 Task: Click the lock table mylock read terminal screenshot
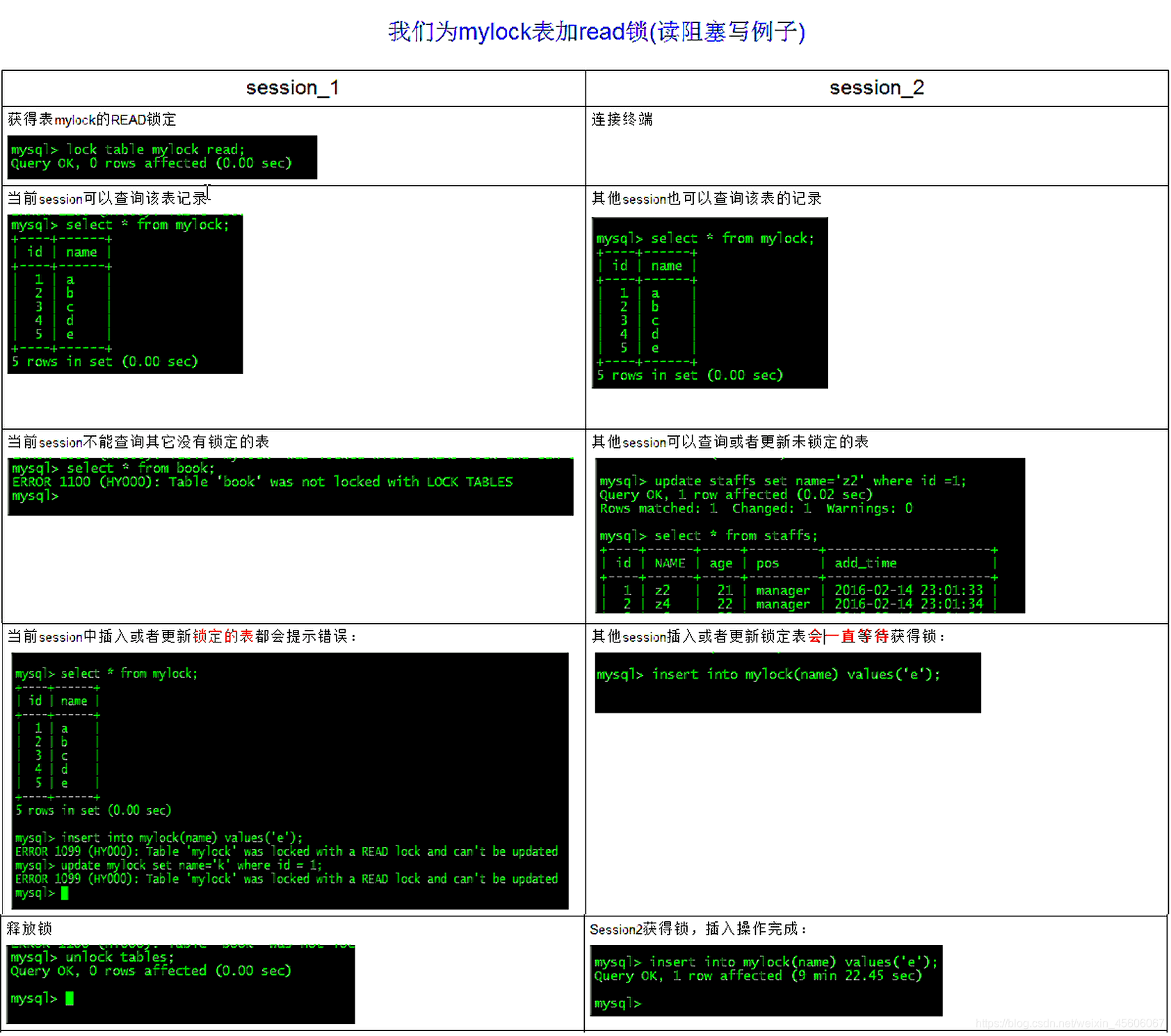(x=162, y=157)
